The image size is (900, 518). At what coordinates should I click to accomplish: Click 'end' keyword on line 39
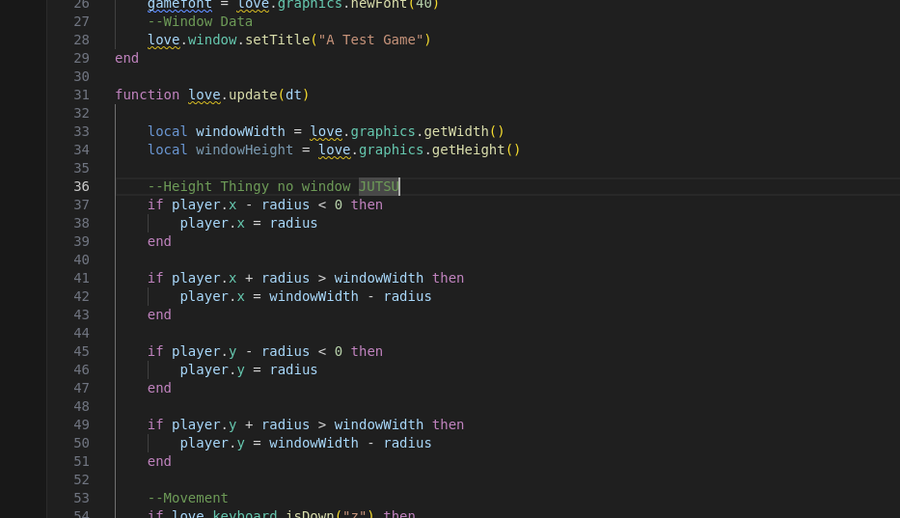click(159, 242)
